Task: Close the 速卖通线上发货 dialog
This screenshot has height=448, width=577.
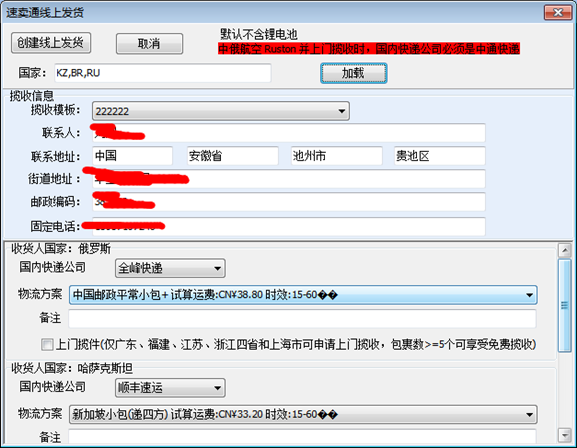Action: pyautogui.click(x=557, y=13)
